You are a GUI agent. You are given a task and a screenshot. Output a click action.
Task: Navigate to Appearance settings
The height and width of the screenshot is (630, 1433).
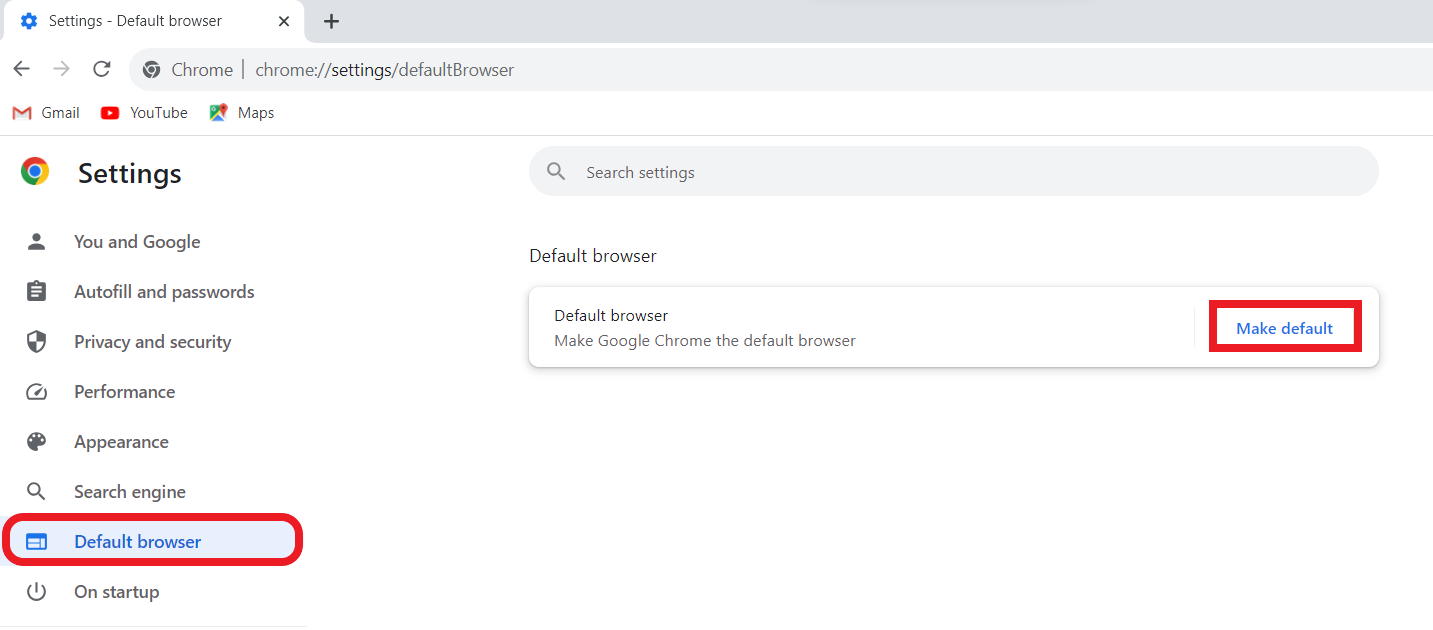pyautogui.click(x=121, y=442)
